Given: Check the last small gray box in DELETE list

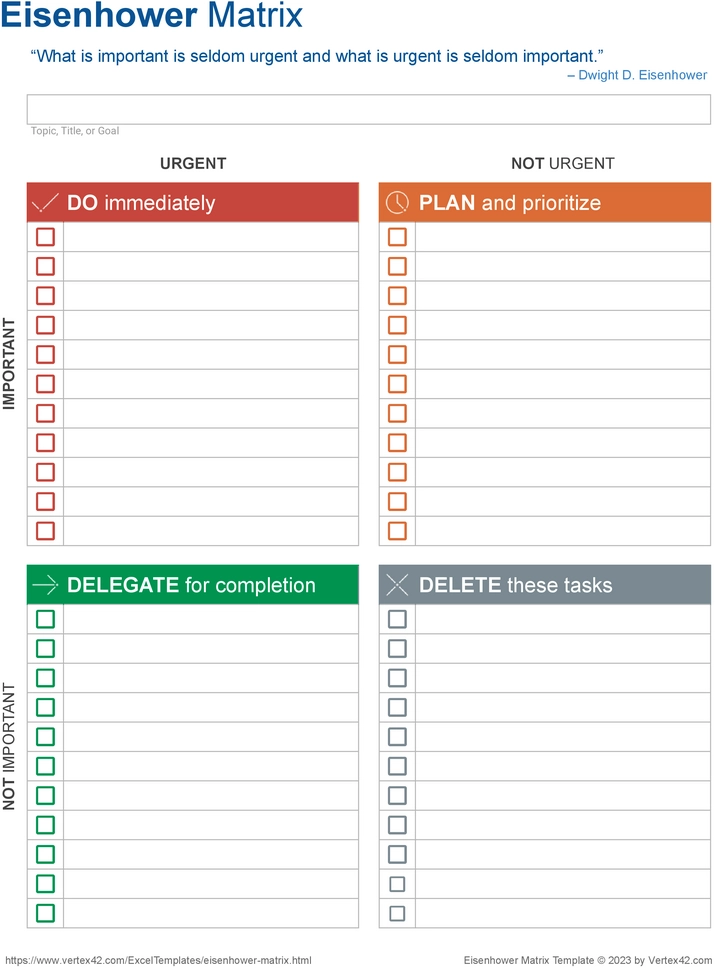Looking at the screenshot, I should 397,913.
